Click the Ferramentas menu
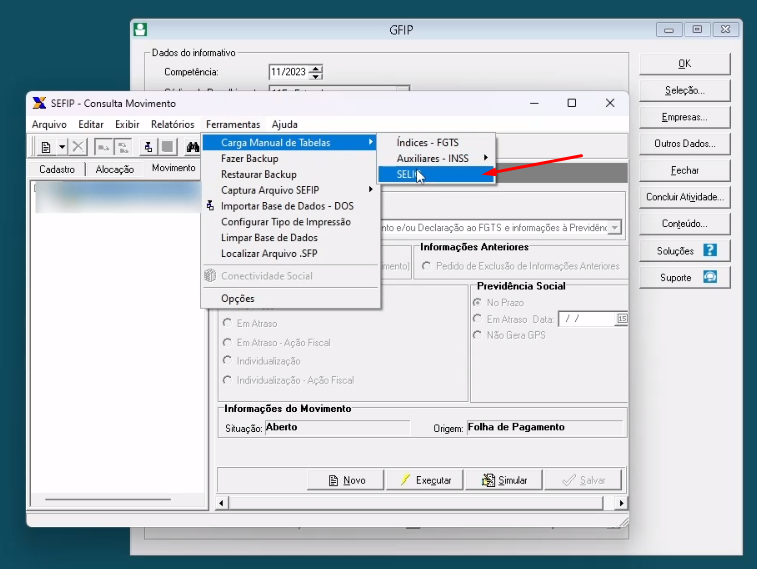The height and width of the screenshot is (569, 757). (x=233, y=125)
